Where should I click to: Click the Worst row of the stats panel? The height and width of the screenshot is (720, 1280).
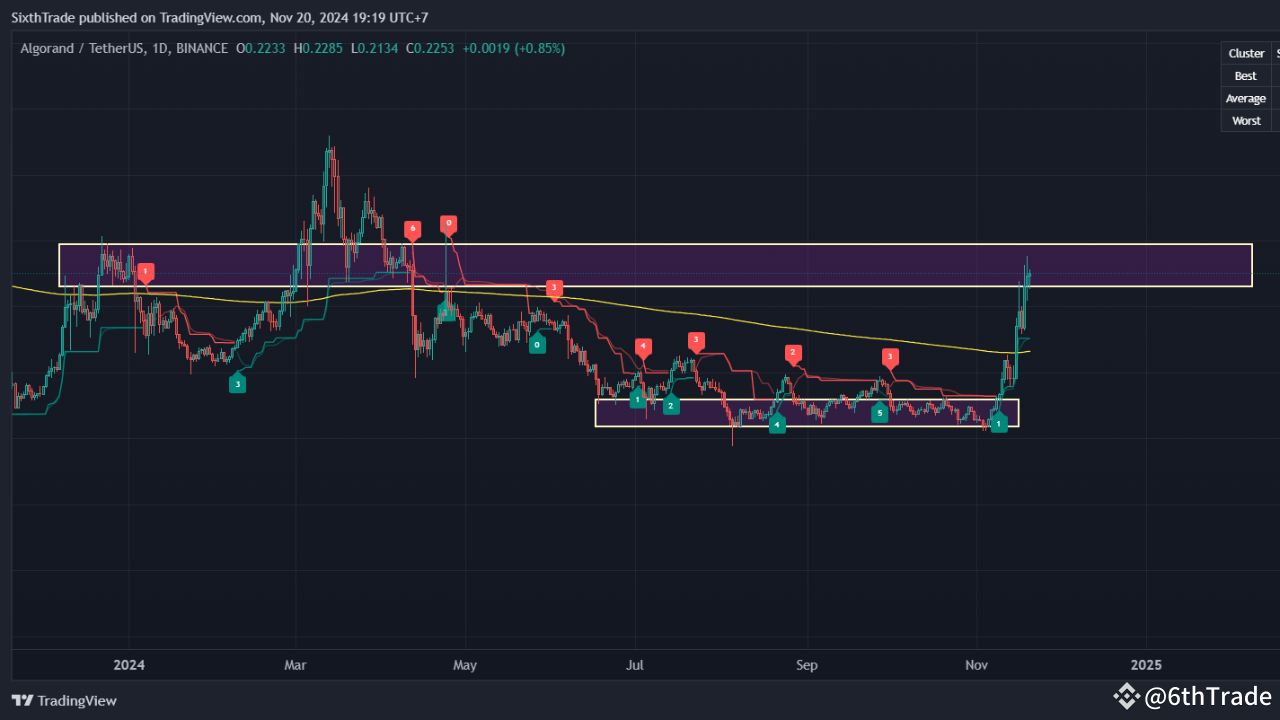(x=1245, y=120)
